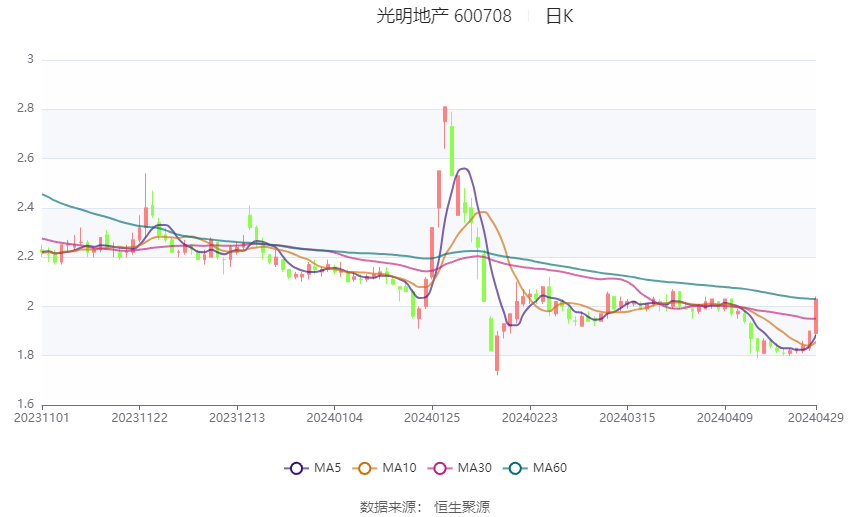This screenshot has height=517, width=850.
Task: Click the x-axis date 20231122
Action: pos(139,418)
